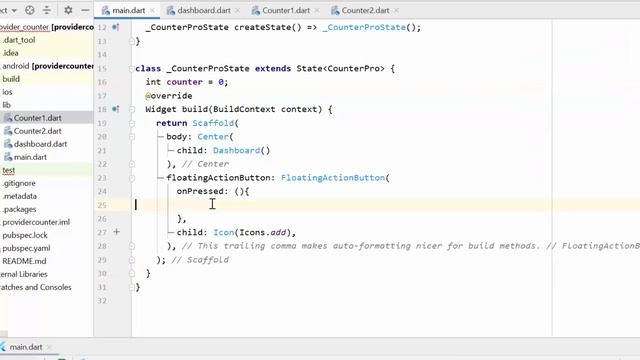Image resolution: width=640 pixels, height=360 pixels.
Task: Select build folder in project tree
Action: point(11,79)
